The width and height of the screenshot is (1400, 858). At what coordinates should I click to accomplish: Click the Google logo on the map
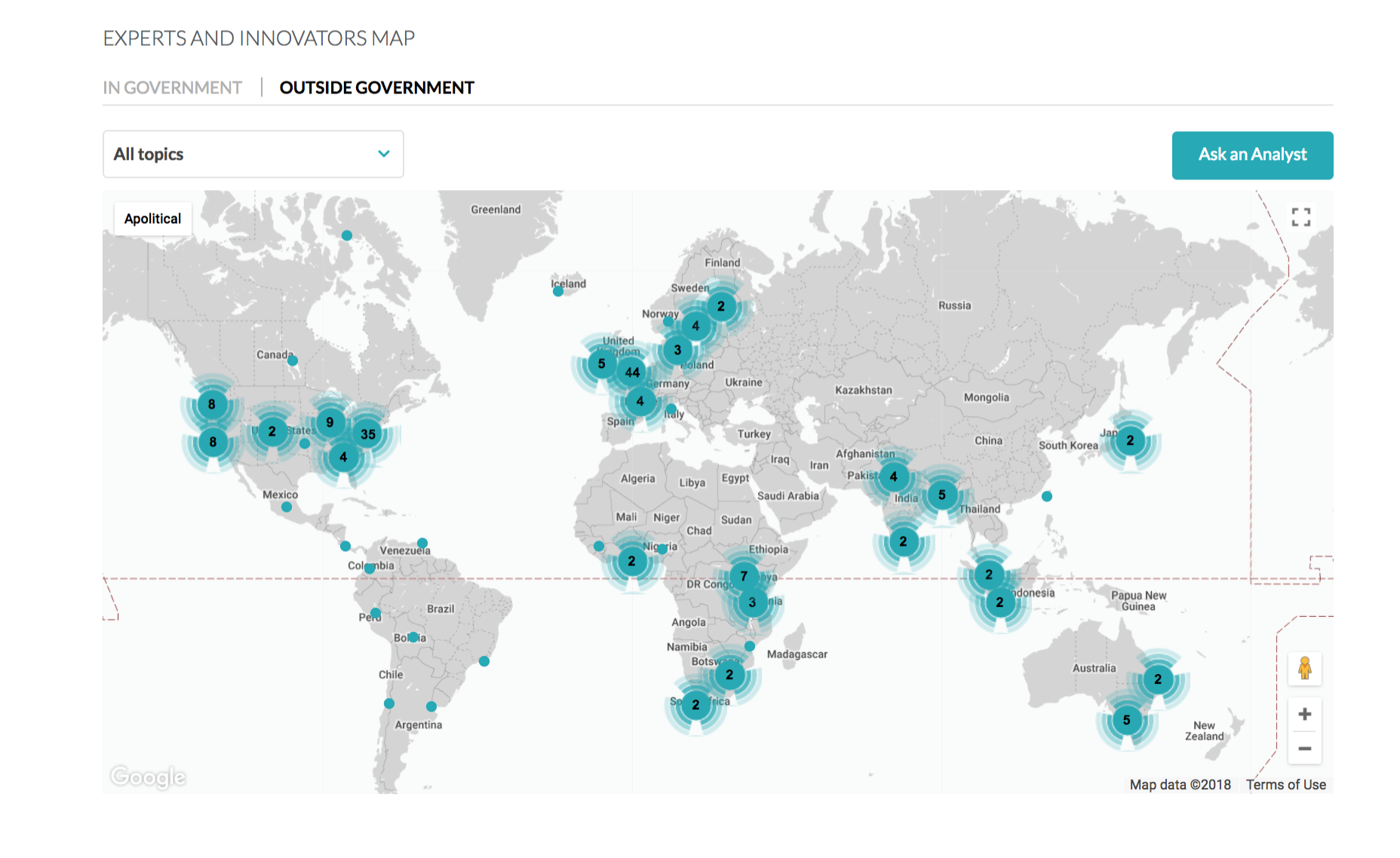point(148,777)
